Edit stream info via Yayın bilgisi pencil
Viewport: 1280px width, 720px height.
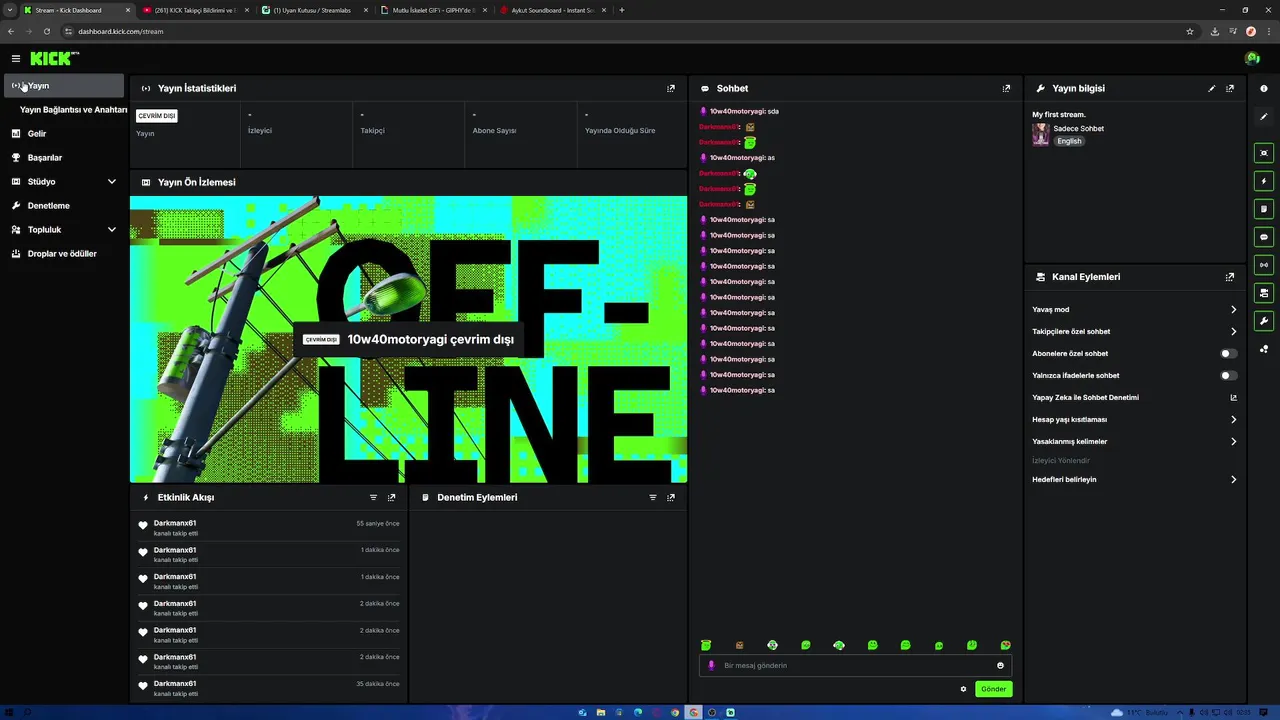tap(1212, 88)
